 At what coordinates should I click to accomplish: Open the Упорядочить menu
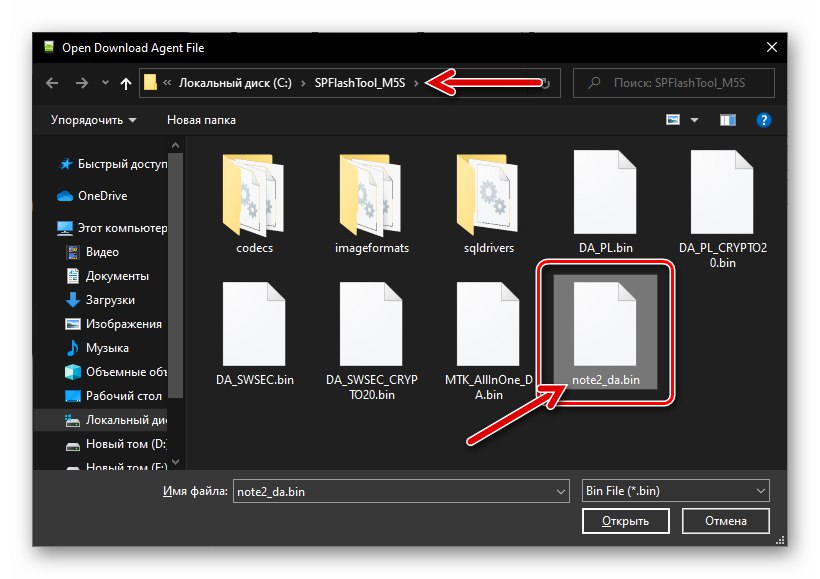[x=93, y=120]
